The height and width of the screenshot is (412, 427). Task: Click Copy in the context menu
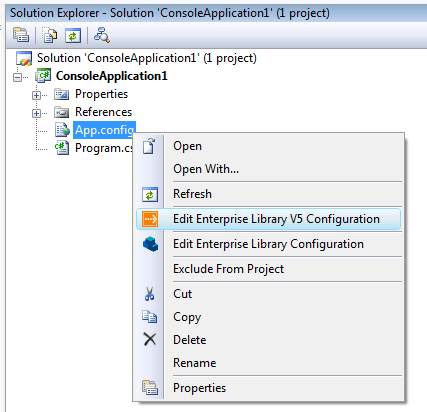coord(187,317)
